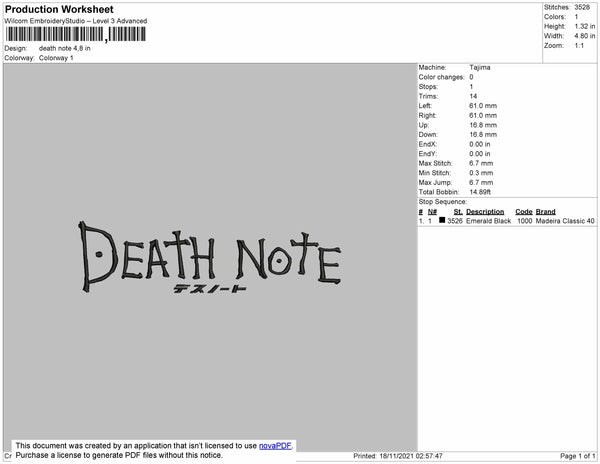This screenshot has width=600, height=464.
Task: Click the Wilcom EmbroideryStudio Level 3 Advanced text
Action: coord(75,21)
